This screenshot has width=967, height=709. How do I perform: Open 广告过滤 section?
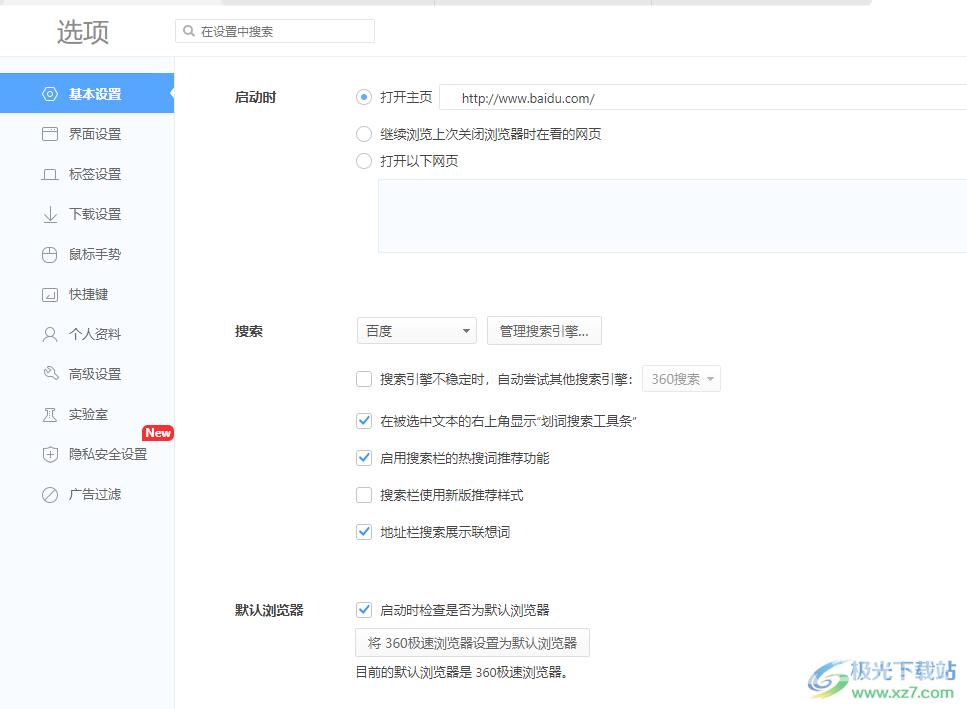pos(87,494)
